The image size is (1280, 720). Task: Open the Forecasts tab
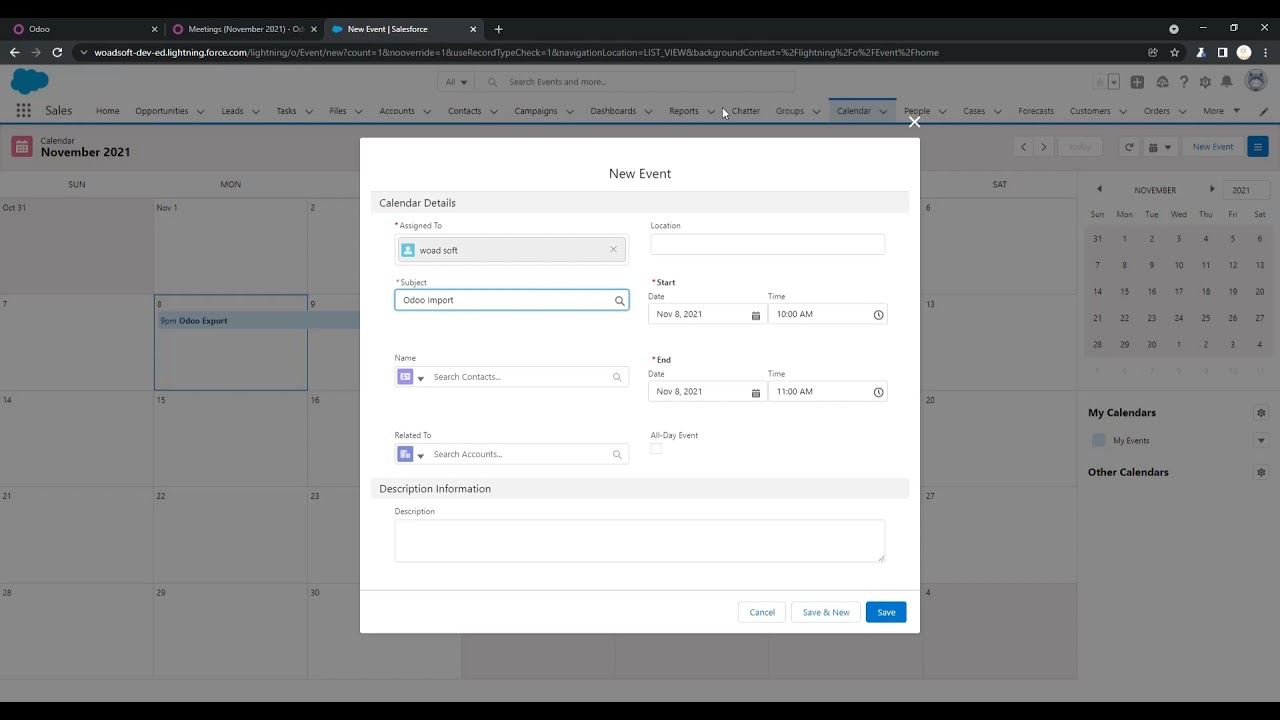coord(1036,111)
